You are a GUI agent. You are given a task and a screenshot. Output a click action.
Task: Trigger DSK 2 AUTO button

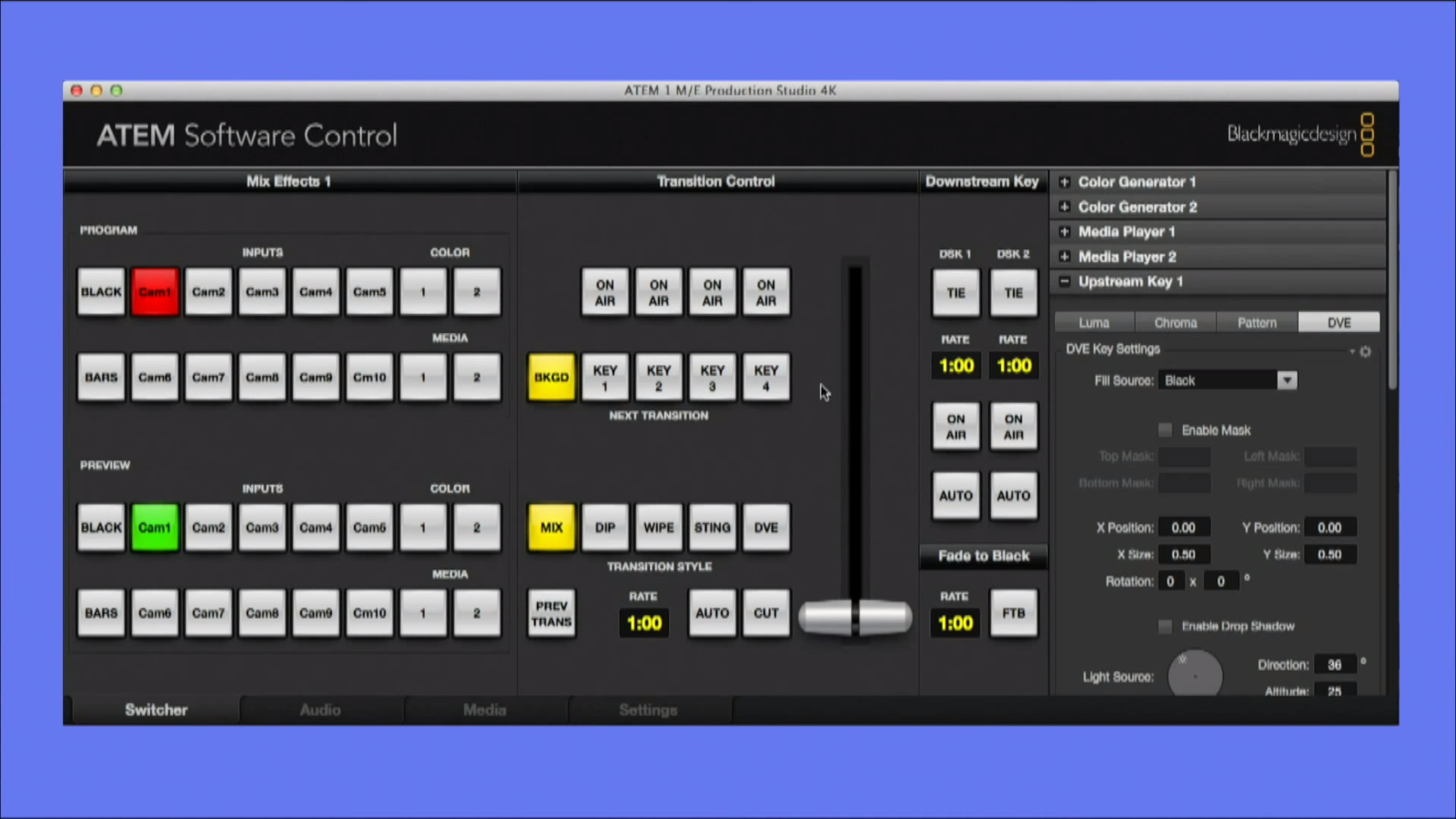point(1014,496)
